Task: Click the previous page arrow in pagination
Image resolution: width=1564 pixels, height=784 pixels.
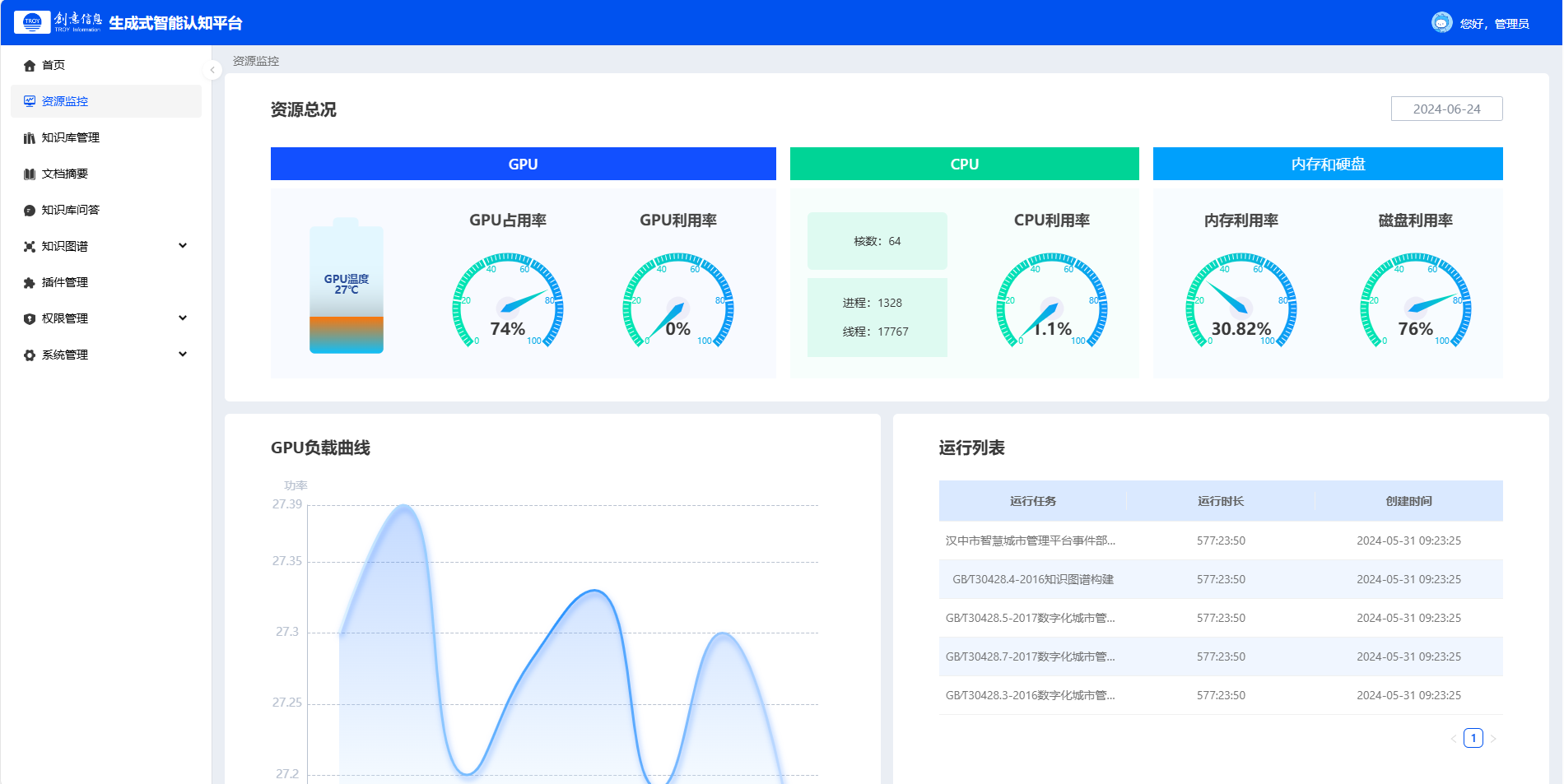Action: pyautogui.click(x=1454, y=739)
